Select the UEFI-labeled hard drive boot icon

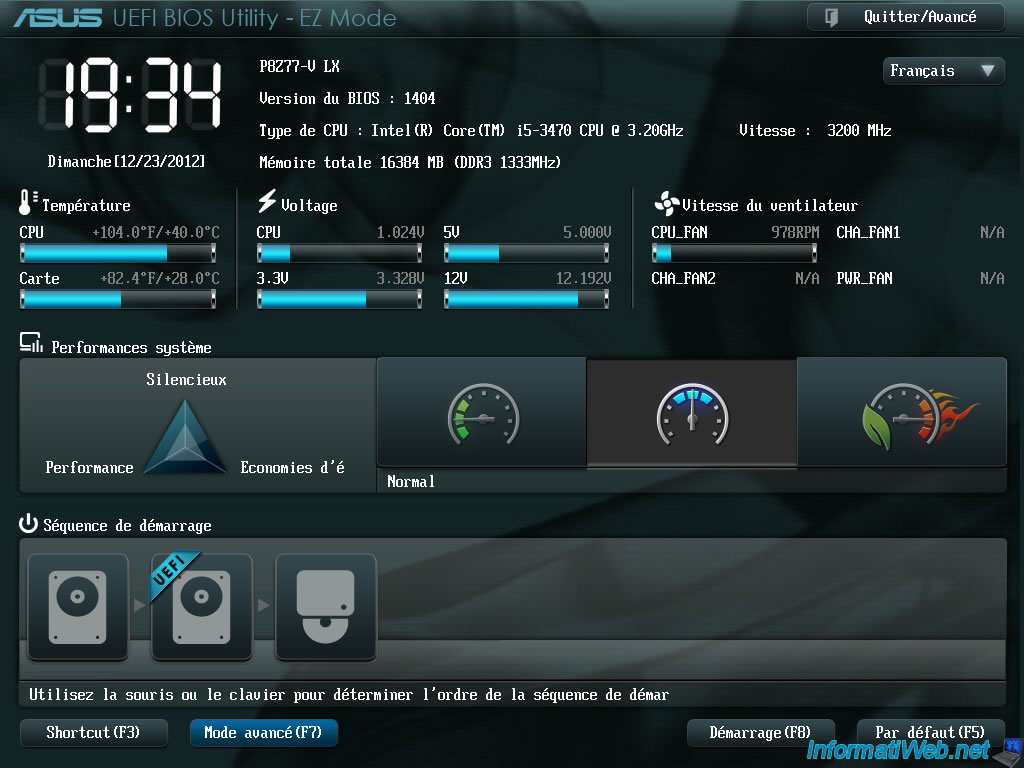click(202, 607)
